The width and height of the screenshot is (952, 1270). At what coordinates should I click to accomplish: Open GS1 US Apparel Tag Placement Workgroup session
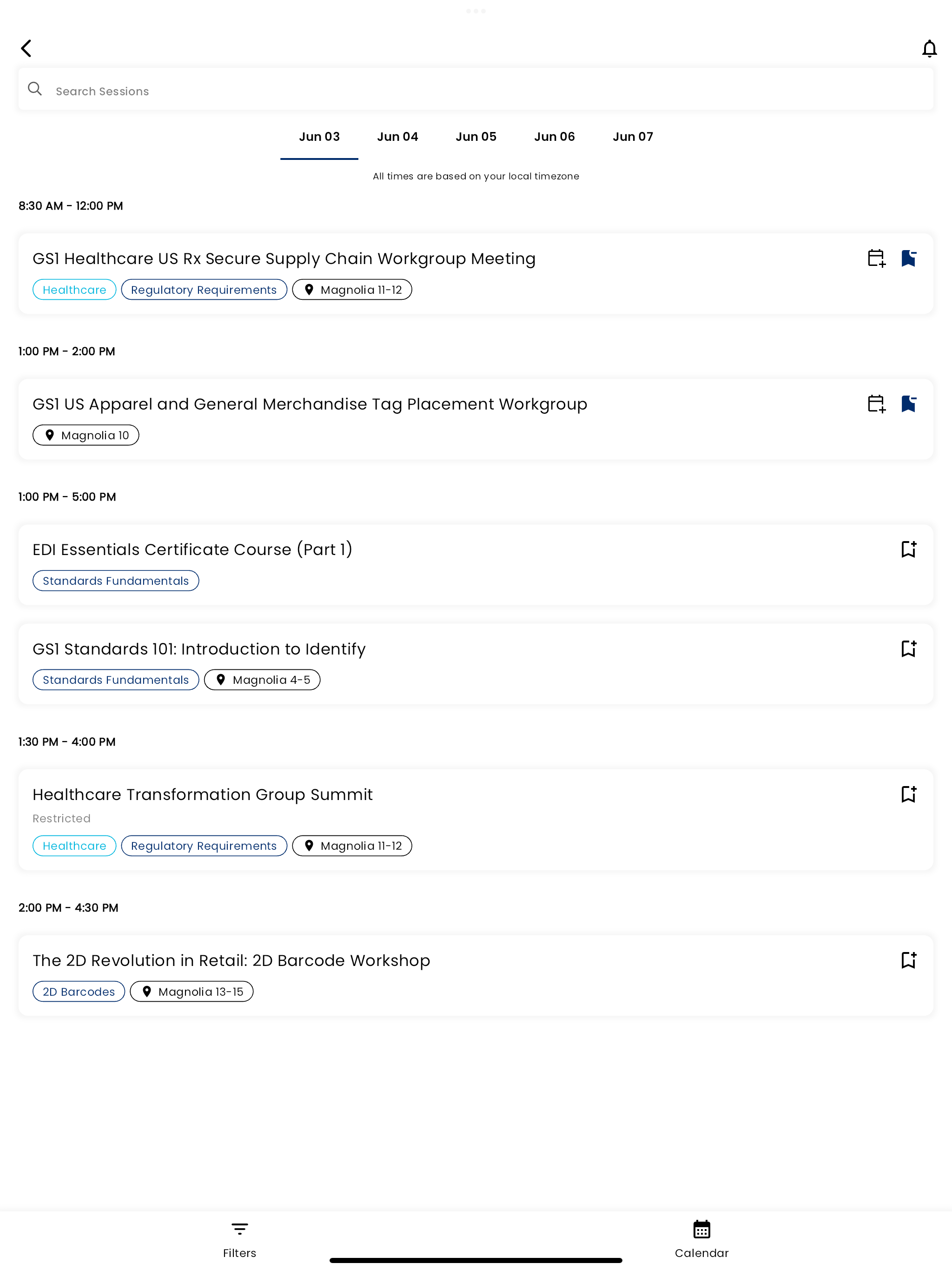point(476,419)
